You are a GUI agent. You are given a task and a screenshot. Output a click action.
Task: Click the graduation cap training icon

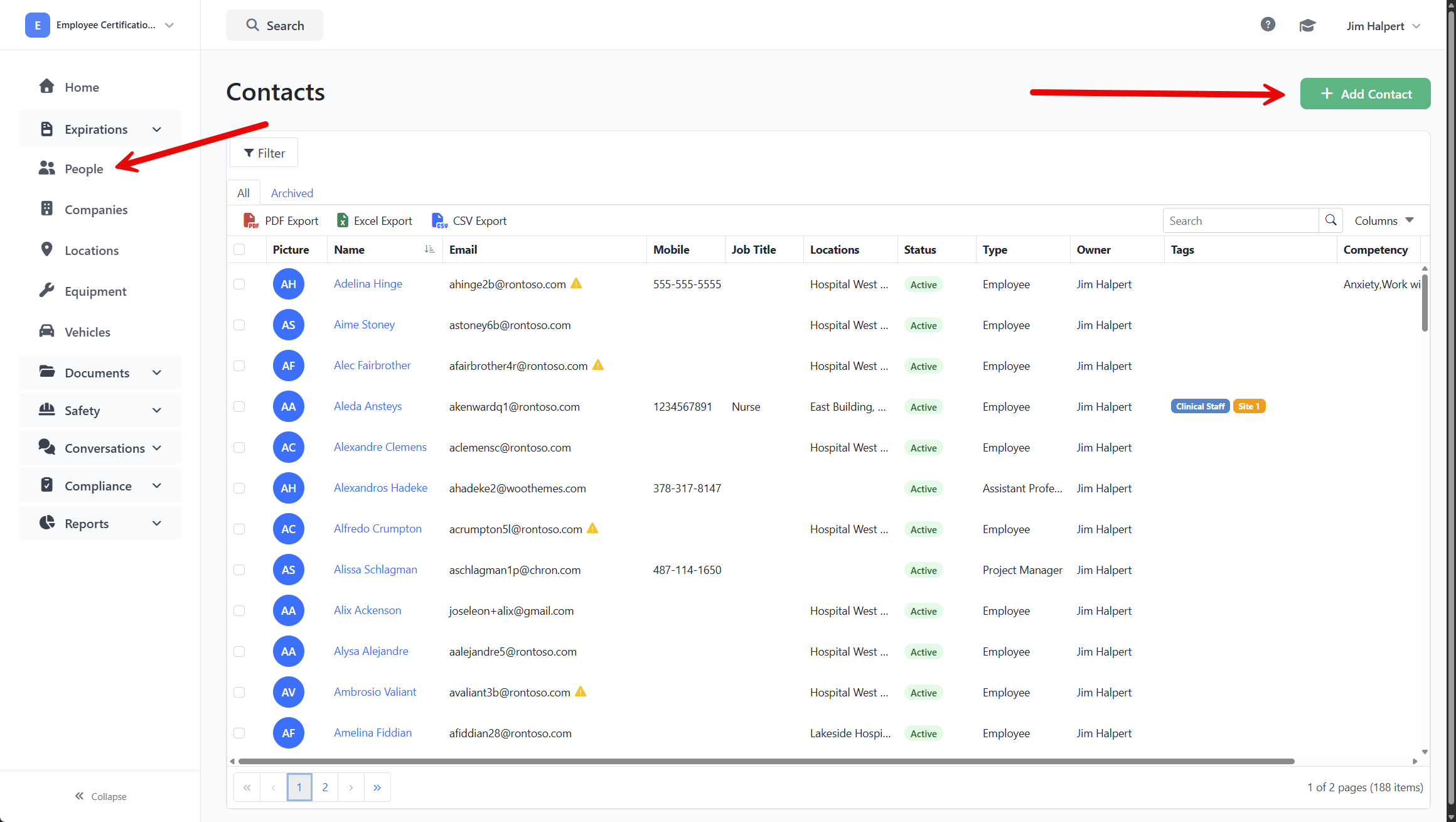[1307, 25]
